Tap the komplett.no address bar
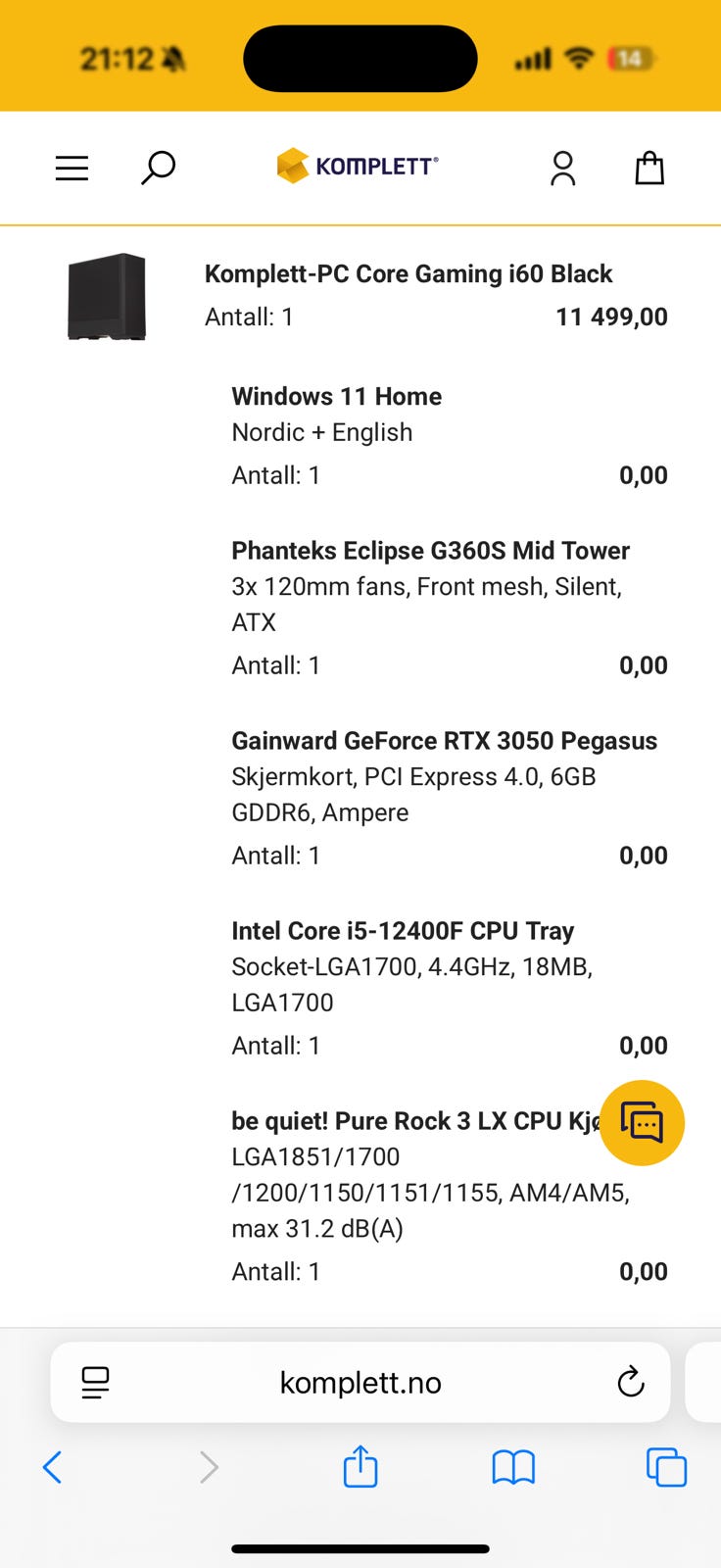The image size is (721, 1568). click(x=360, y=1382)
